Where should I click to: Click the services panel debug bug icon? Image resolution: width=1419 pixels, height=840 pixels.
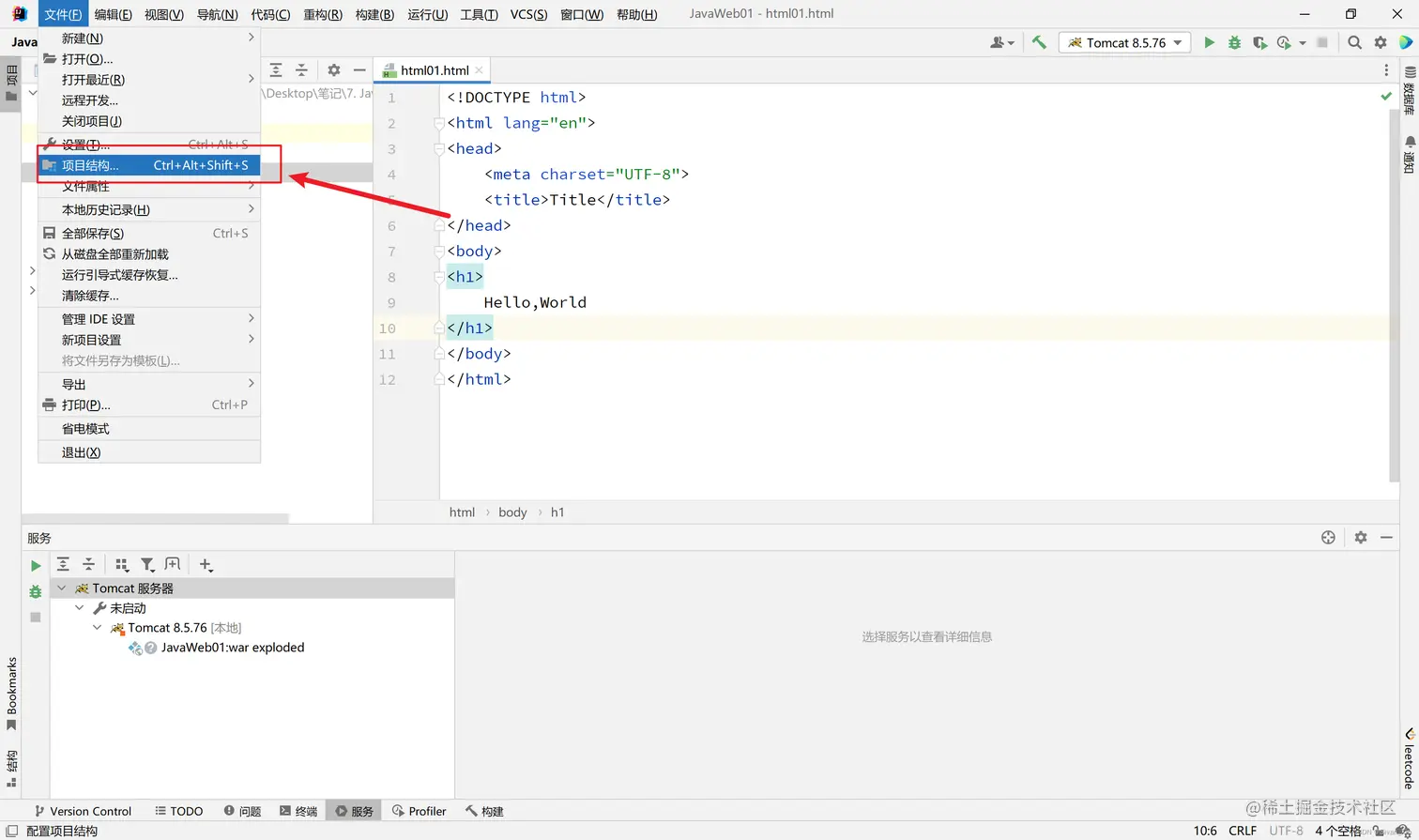tap(36, 591)
